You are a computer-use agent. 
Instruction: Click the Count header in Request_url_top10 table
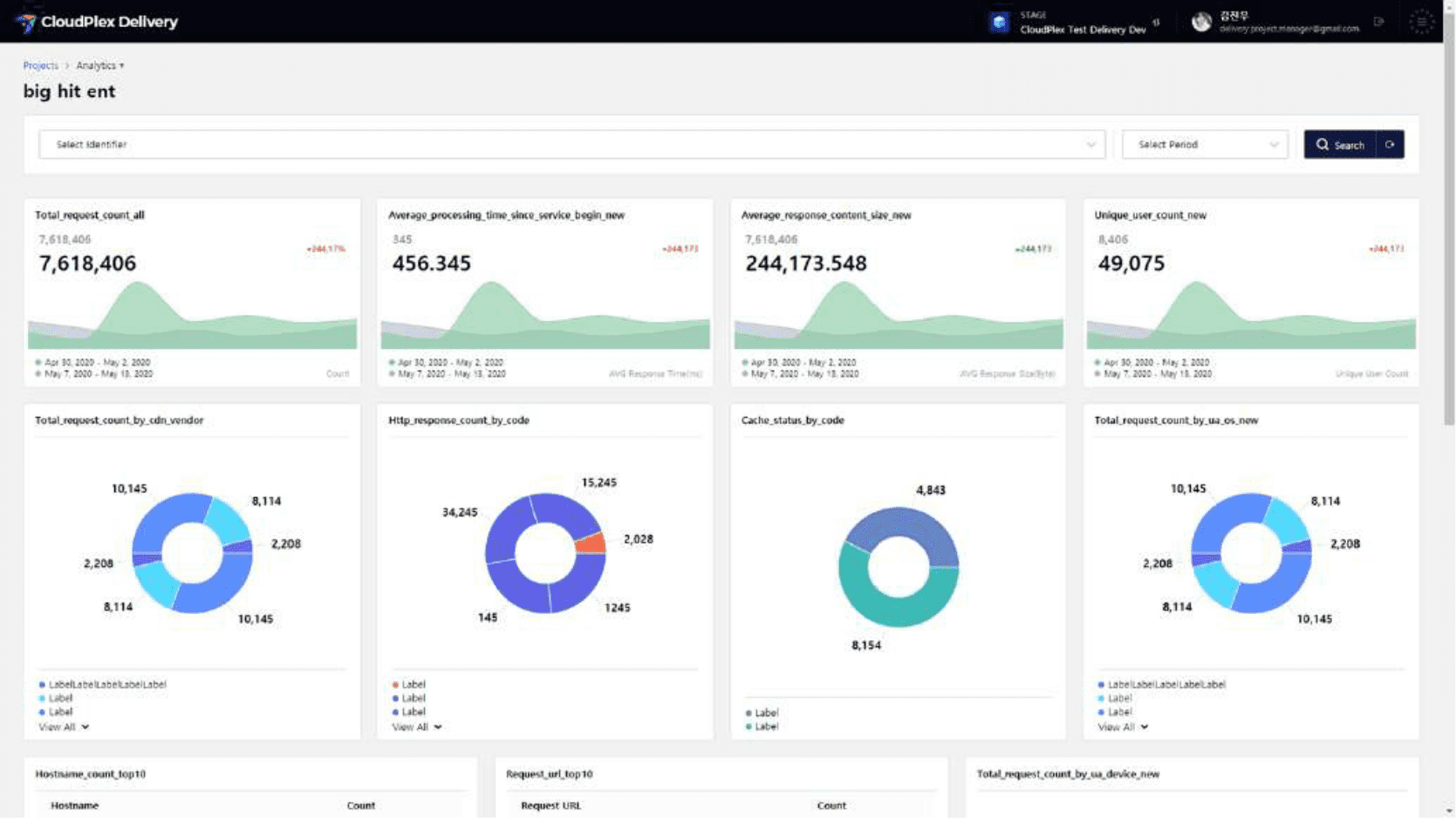831,806
